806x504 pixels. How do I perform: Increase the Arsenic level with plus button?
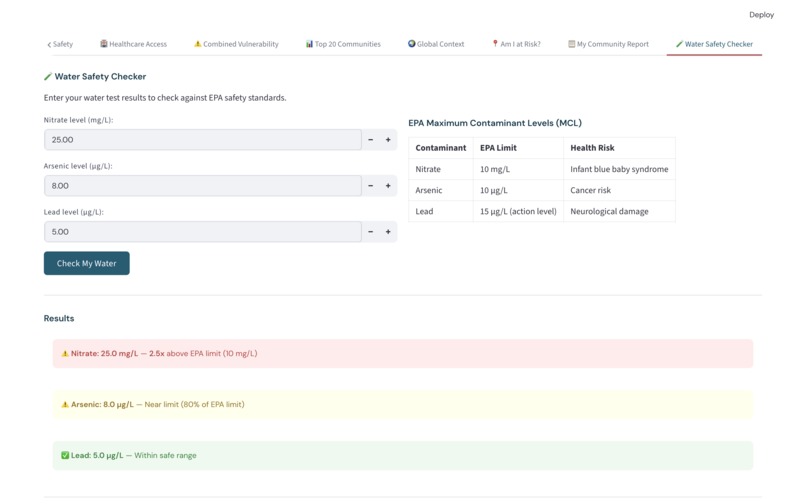(388, 186)
